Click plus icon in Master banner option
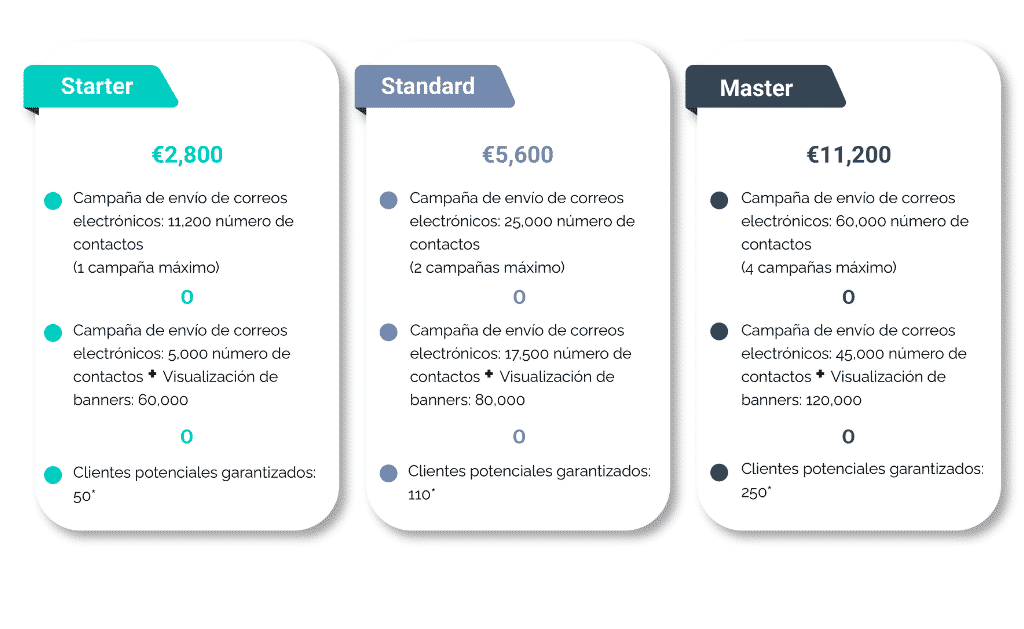The width and height of the screenshot is (1024, 629). point(820,375)
